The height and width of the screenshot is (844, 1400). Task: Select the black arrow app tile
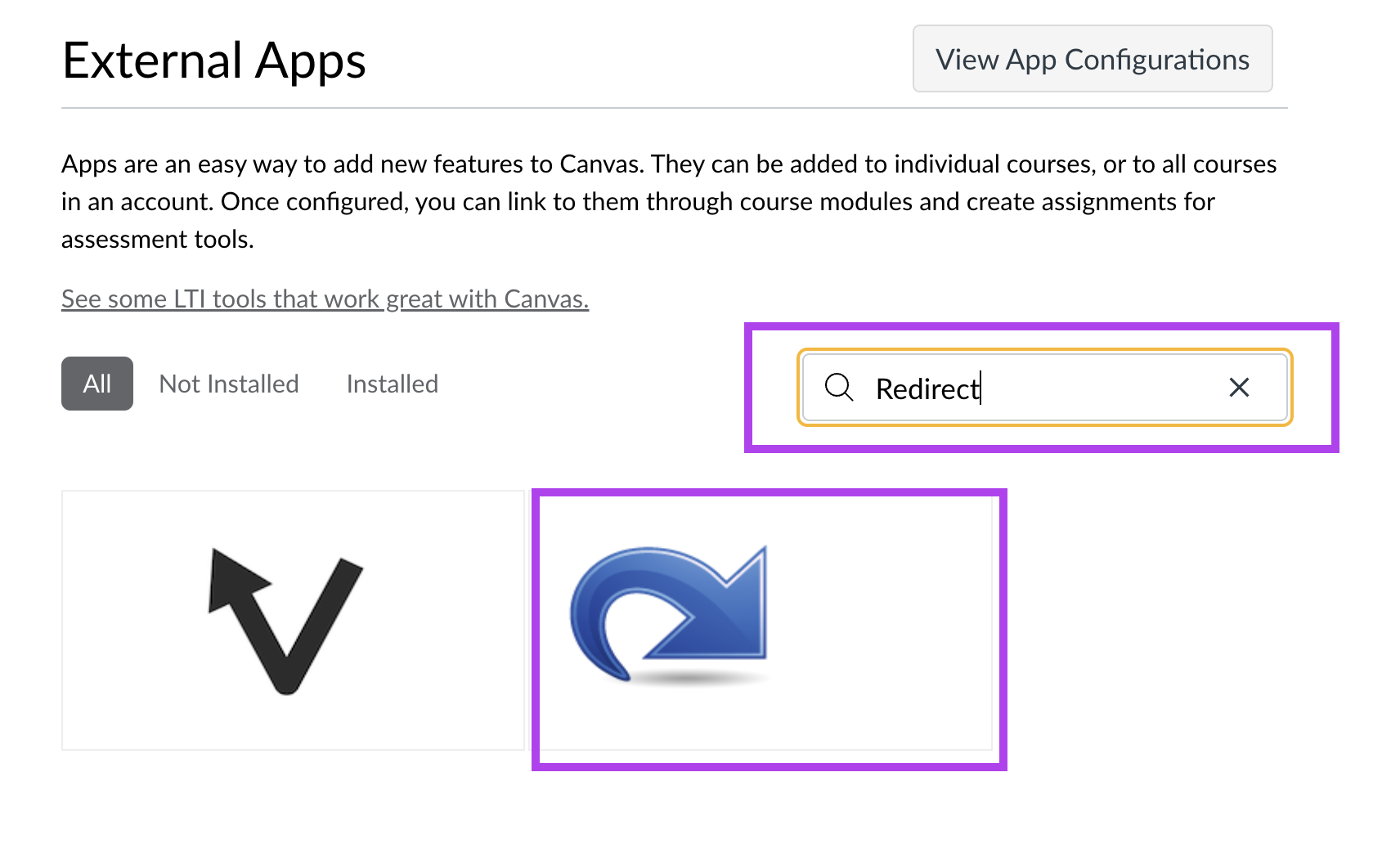tap(293, 621)
